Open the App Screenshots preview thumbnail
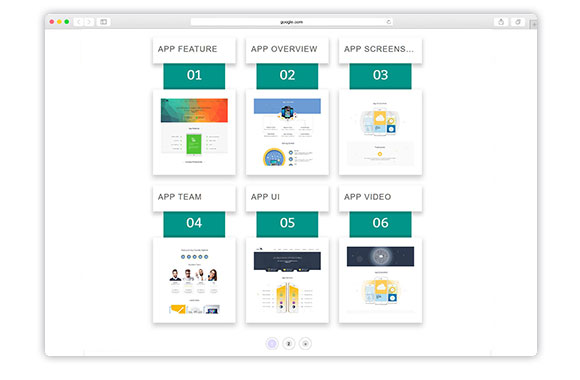 tap(380, 132)
